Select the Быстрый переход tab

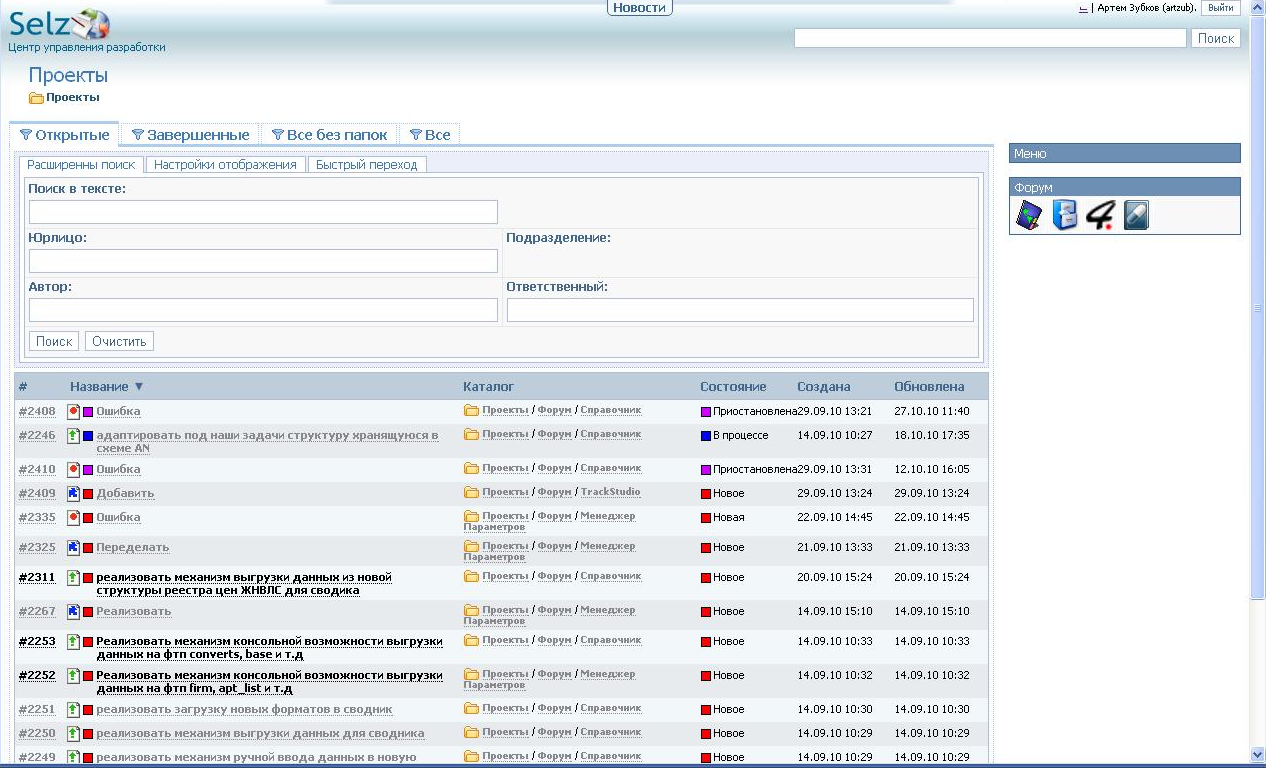[366, 165]
